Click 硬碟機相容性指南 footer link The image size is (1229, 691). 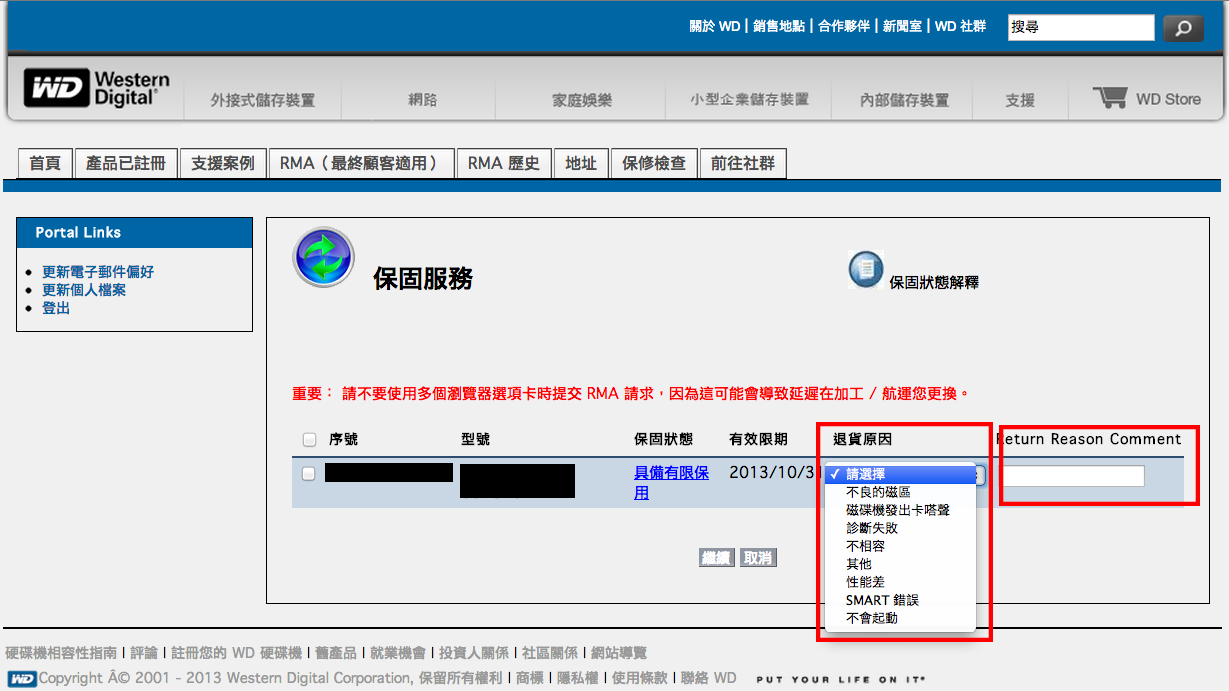[x=61, y=652]
